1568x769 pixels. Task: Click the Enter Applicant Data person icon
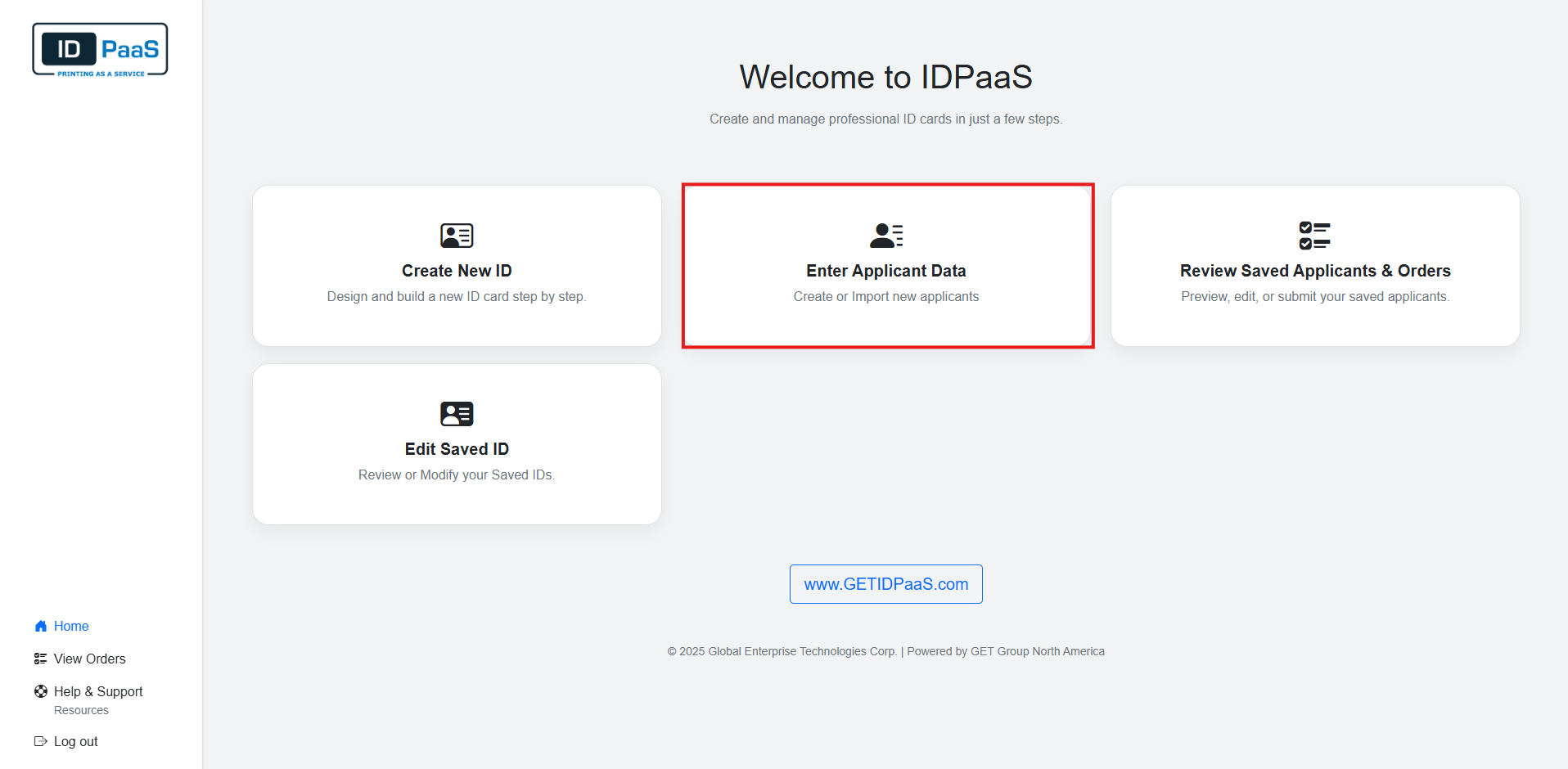pos(886,236)
